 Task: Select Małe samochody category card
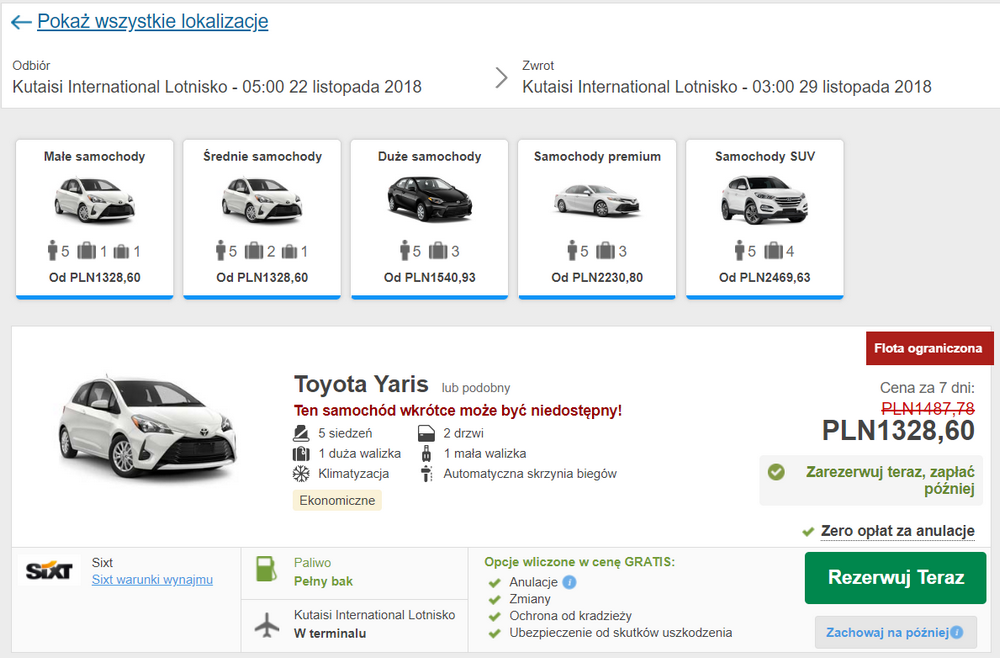click(x=94, y=219)
